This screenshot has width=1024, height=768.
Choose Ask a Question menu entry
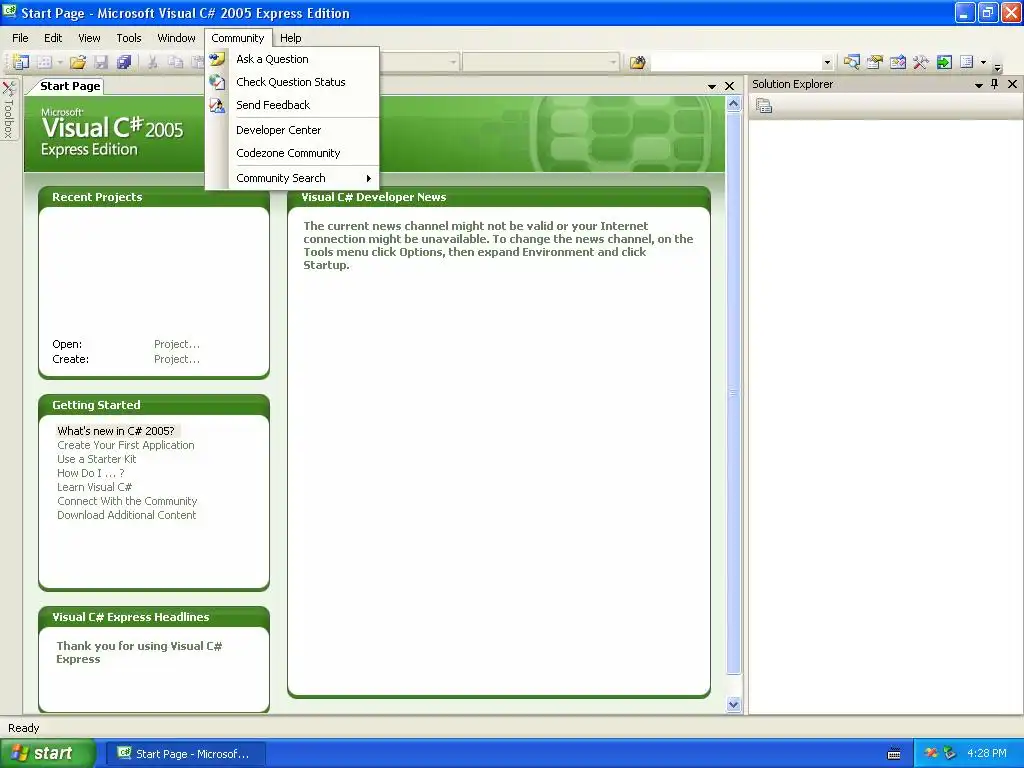click(x=293, y=59)
